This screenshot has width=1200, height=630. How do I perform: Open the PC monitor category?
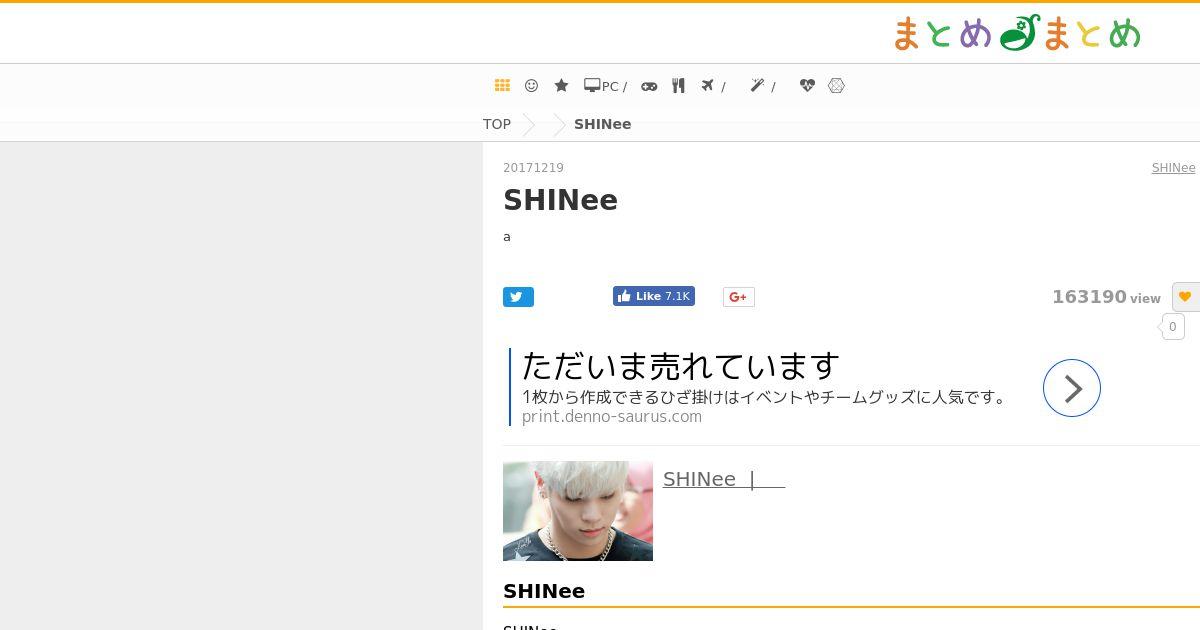tap(605, 86)
